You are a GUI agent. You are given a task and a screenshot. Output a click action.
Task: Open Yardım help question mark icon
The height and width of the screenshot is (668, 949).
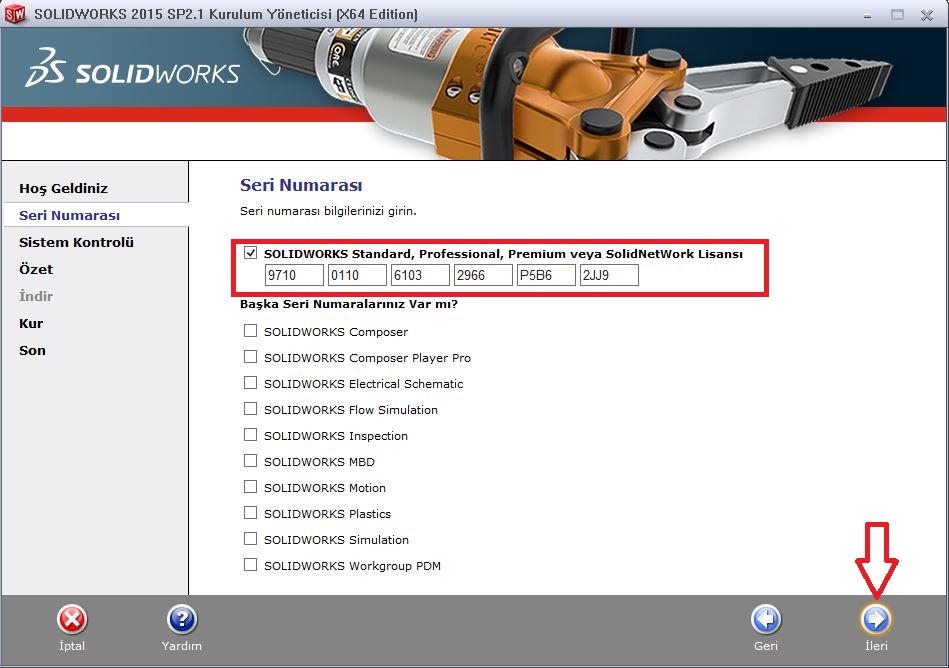(x=182, y=620)
